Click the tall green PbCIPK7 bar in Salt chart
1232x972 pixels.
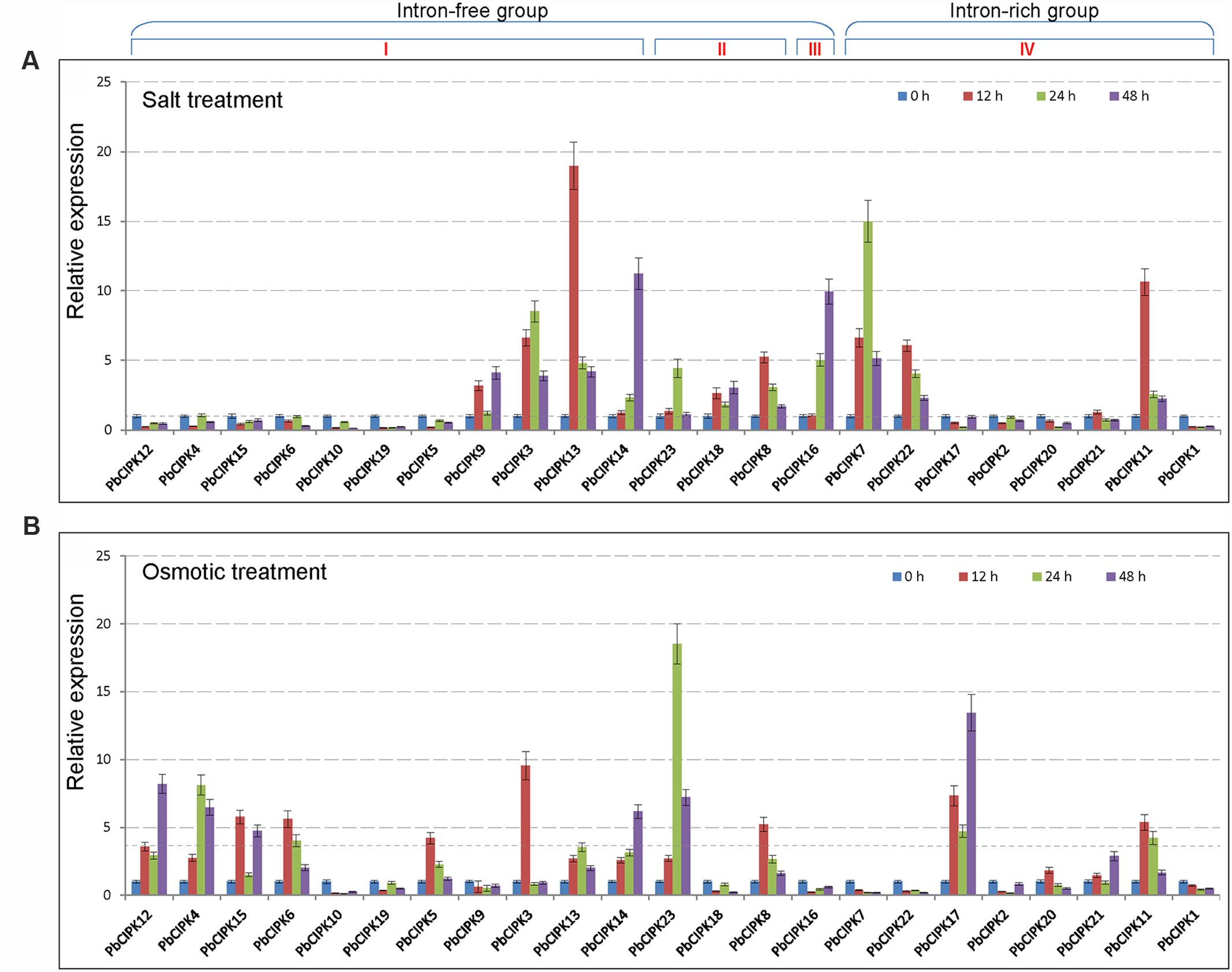click(x=868, y=325)
